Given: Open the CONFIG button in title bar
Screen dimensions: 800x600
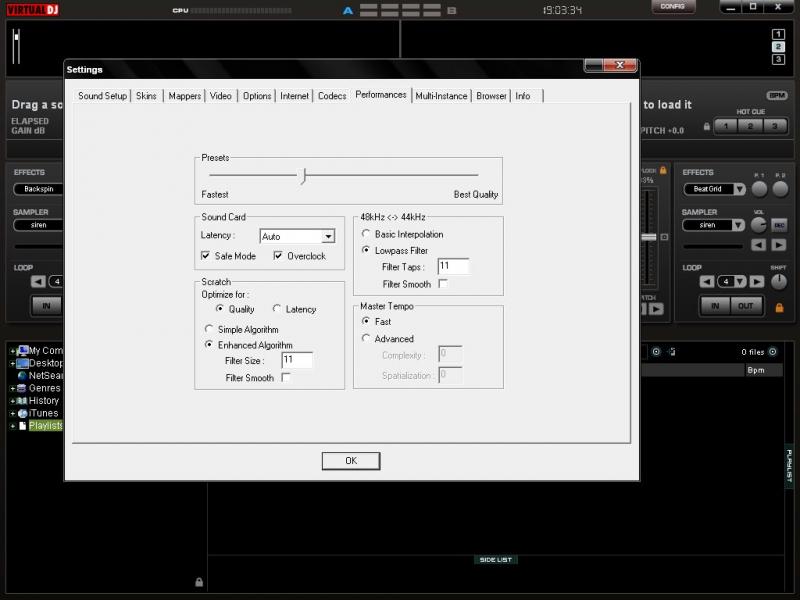Looking at the screenshot, I should click(672, 7).
